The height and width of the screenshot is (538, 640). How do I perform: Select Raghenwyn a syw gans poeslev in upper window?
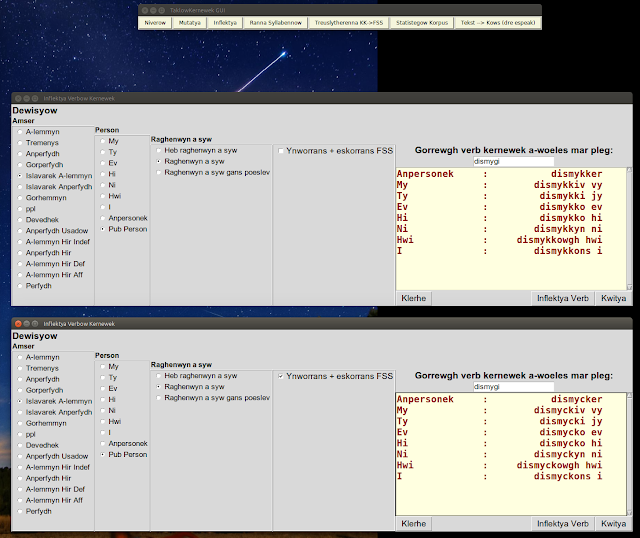tap(213, 173)
